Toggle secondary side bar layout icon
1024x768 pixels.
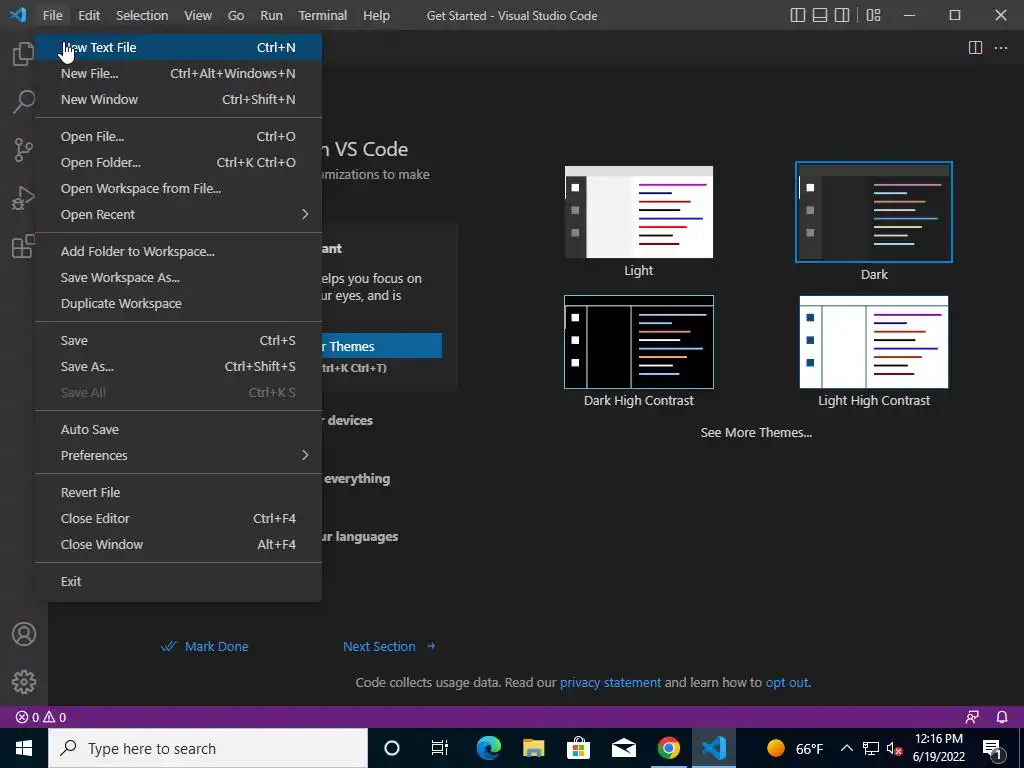[x=842, y=15]
